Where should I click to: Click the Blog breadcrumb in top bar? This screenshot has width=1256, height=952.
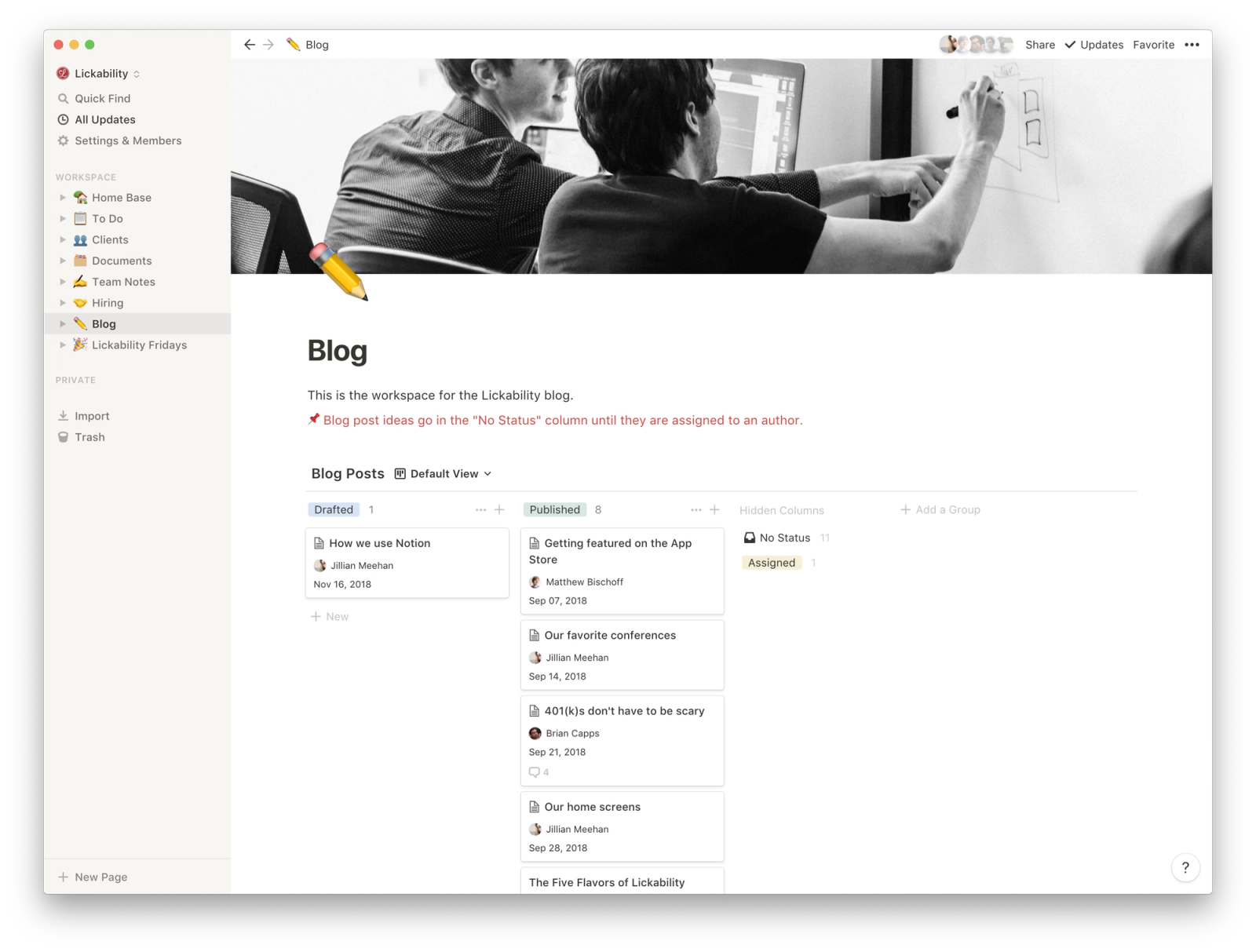tap(308, 45)
